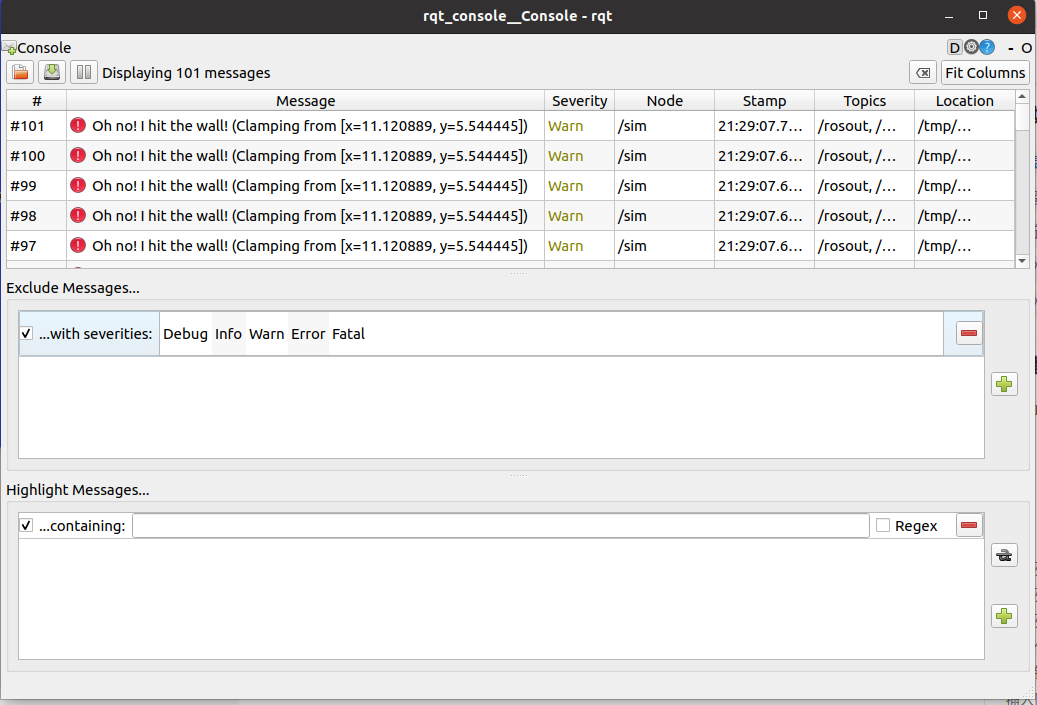Remove the containing highlight filter
This screenshot has width=1037, height=705.
click(969, 525)
